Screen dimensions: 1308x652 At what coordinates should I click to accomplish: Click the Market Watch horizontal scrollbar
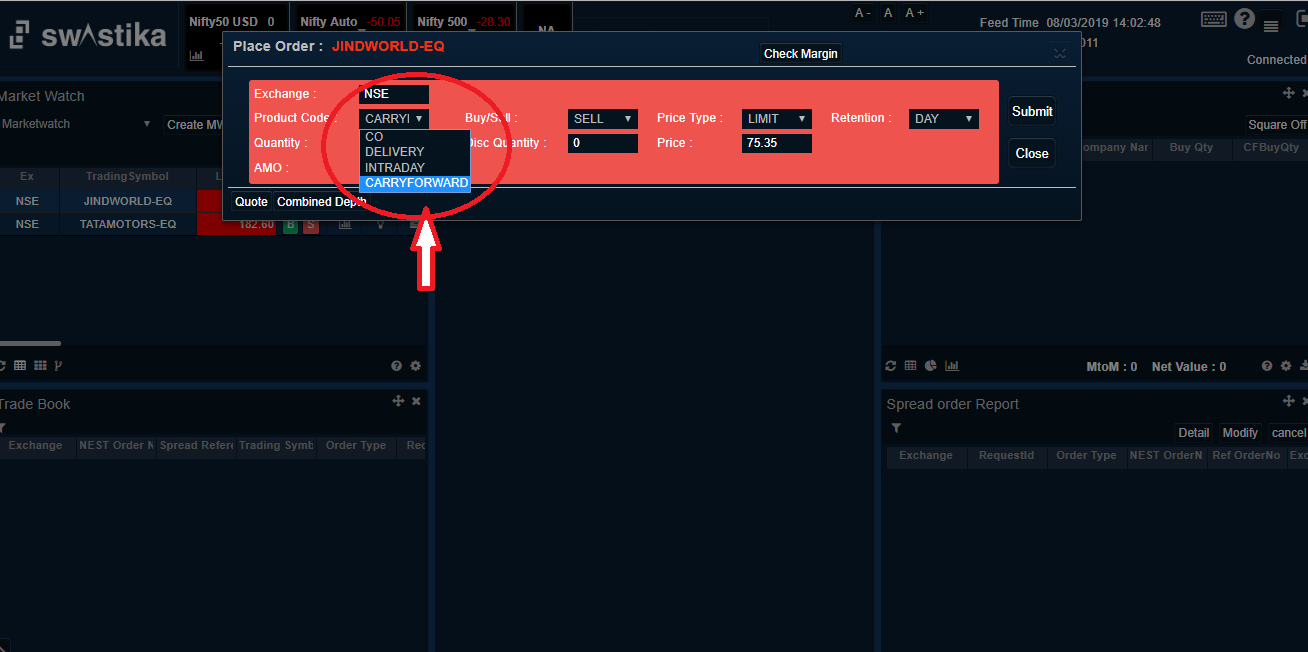[30, 343]
